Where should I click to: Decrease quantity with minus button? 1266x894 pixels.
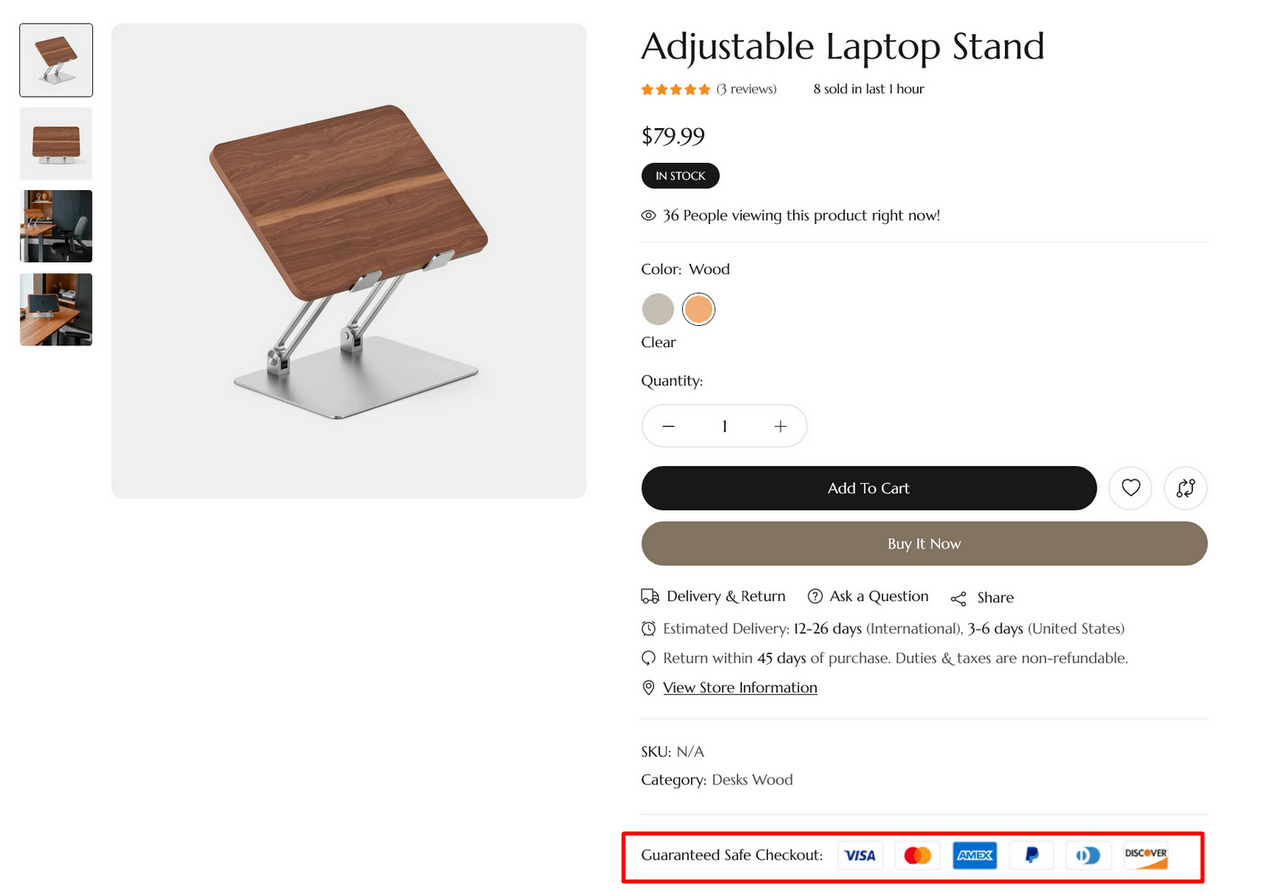[668, 426]
